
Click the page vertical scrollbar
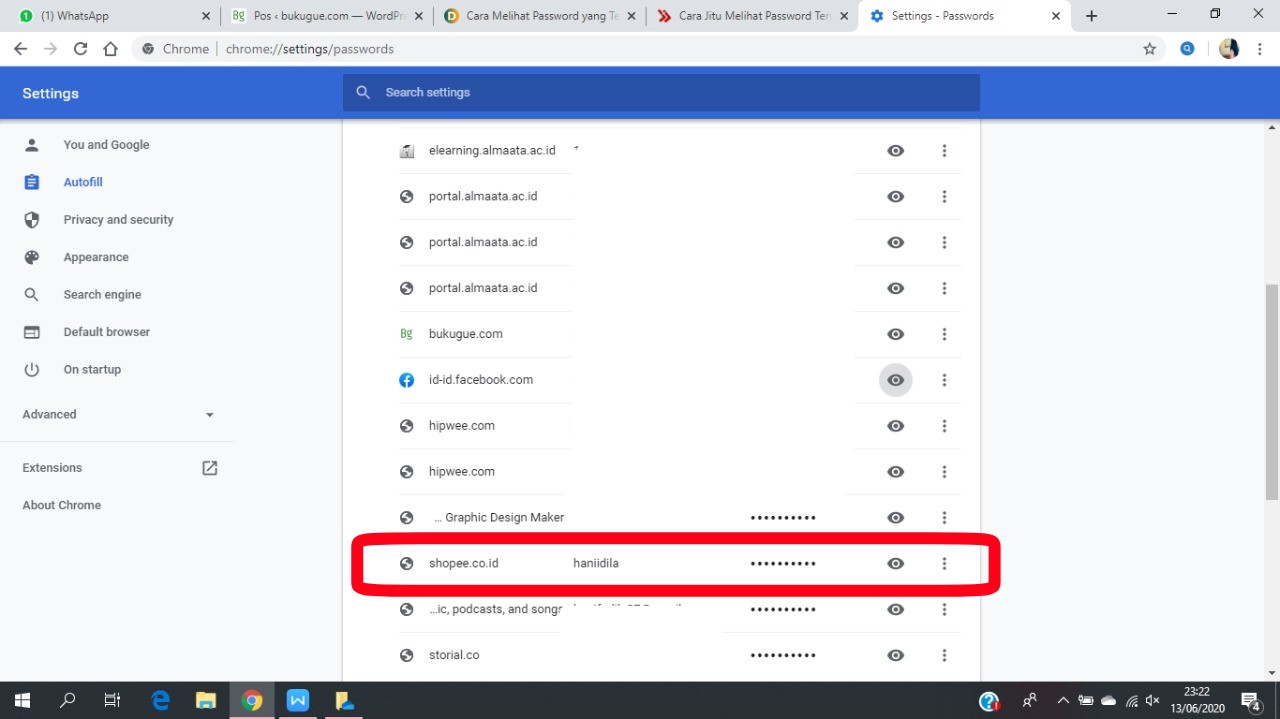coord(1272,400)
